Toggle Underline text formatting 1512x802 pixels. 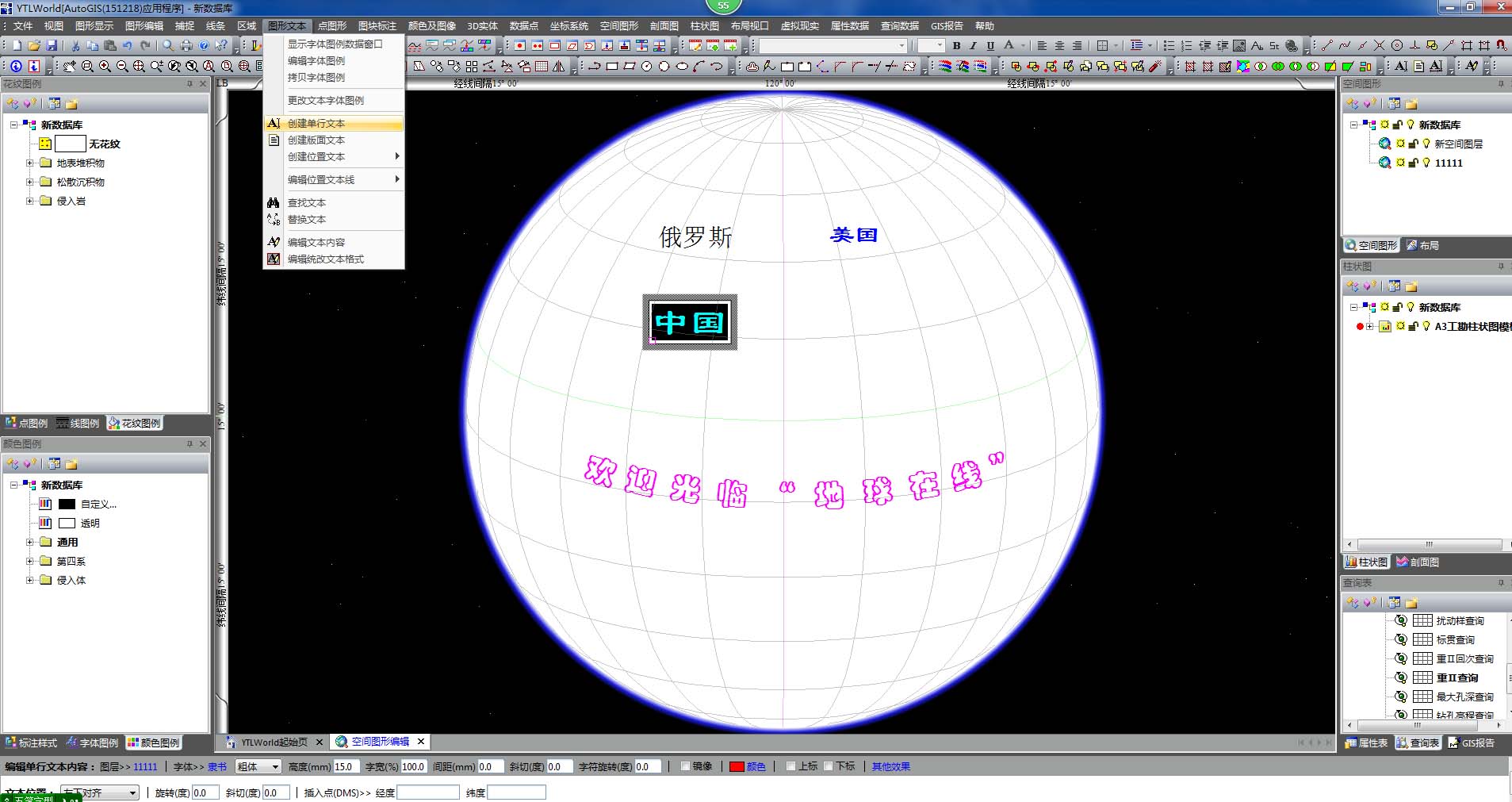coord(990,46)
